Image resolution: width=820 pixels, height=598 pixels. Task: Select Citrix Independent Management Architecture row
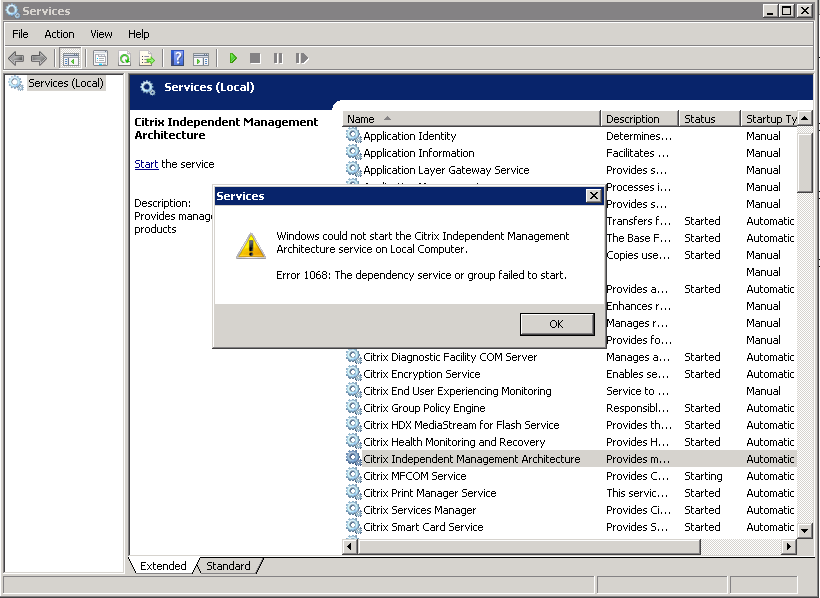(x=570, y=459)
